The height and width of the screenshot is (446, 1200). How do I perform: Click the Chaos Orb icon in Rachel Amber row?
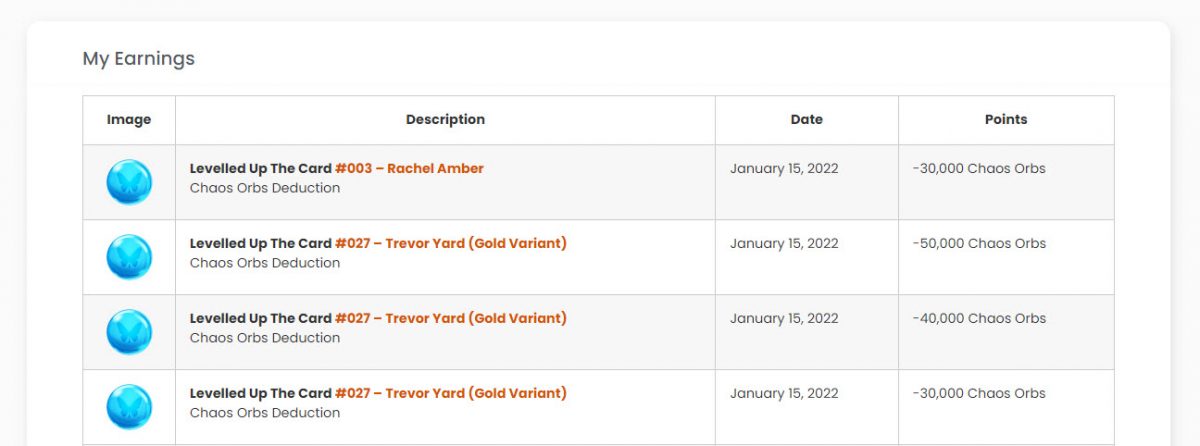(x=129, y=182)
